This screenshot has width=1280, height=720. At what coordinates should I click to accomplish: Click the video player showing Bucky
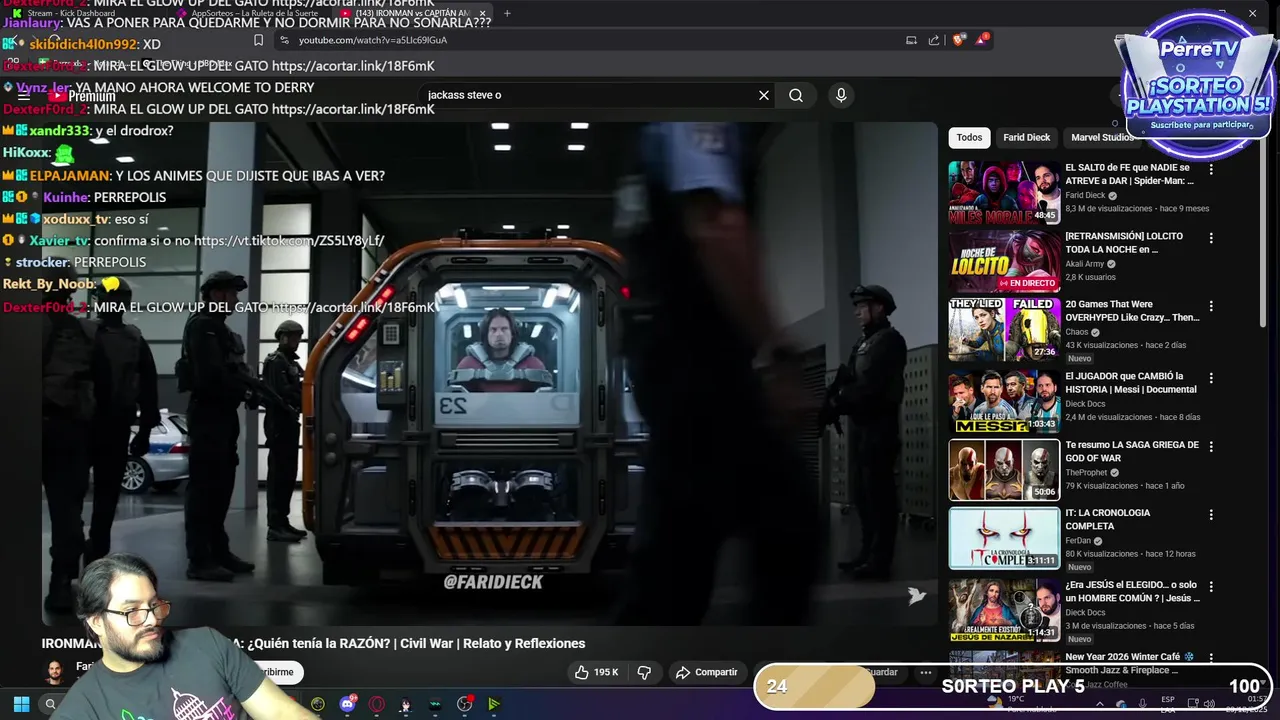coord(490,375)
